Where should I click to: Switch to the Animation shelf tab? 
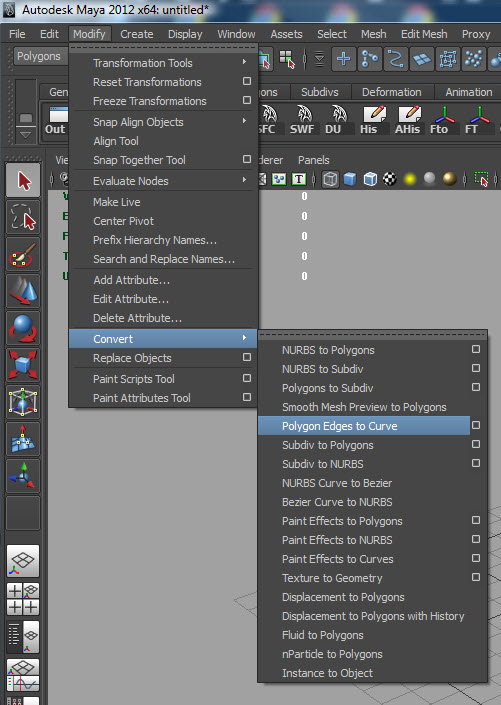[469, 92]
